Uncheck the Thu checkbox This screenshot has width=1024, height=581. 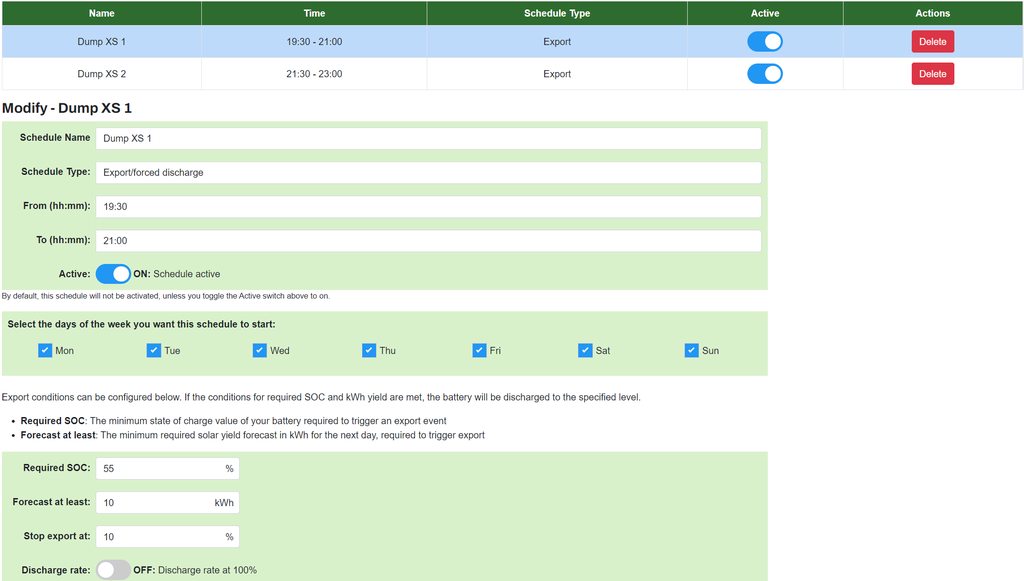[369, 351]
